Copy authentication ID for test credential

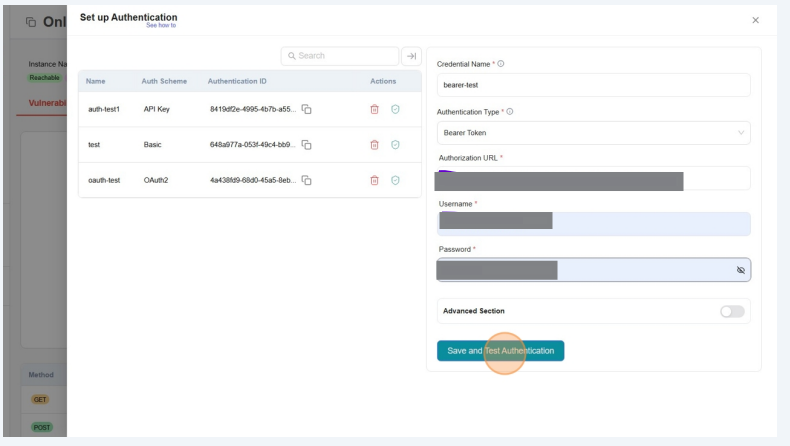[307, 145]
